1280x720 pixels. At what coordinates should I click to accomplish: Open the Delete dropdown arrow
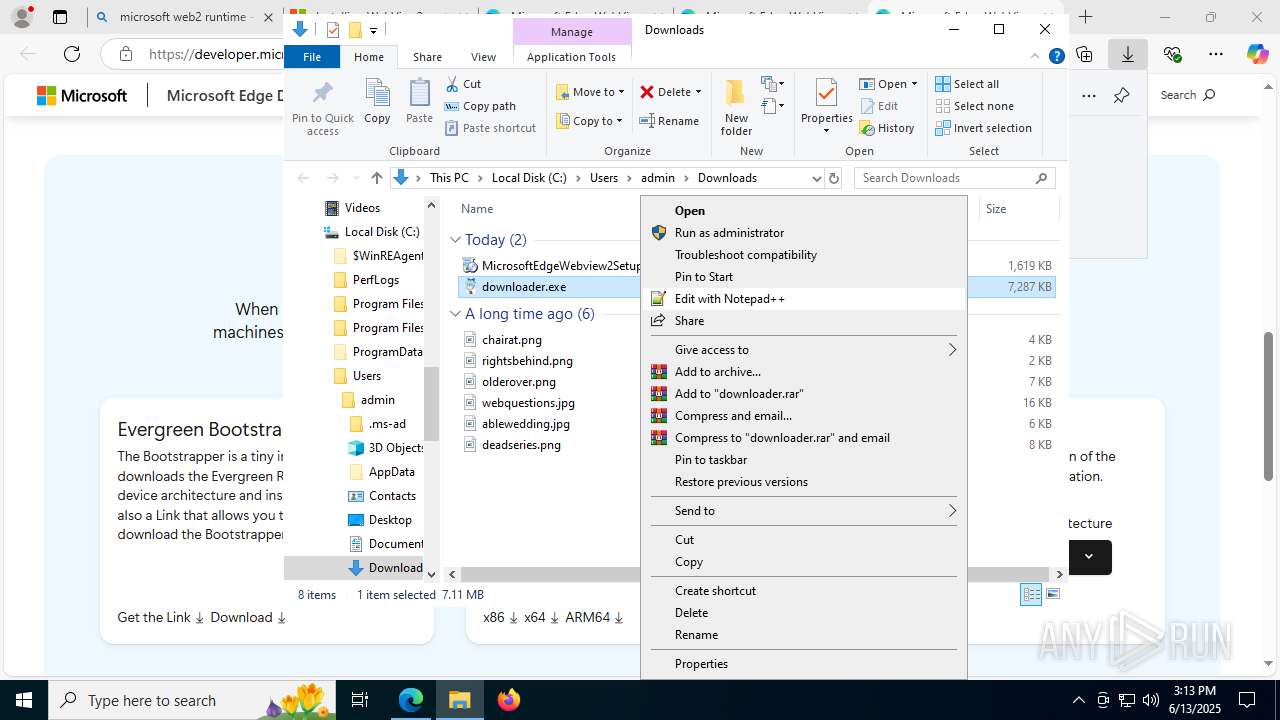coord(698,92)
